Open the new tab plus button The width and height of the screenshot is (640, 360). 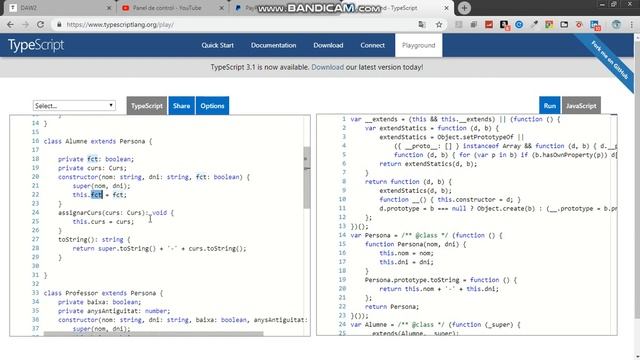(x=464, y=8)
